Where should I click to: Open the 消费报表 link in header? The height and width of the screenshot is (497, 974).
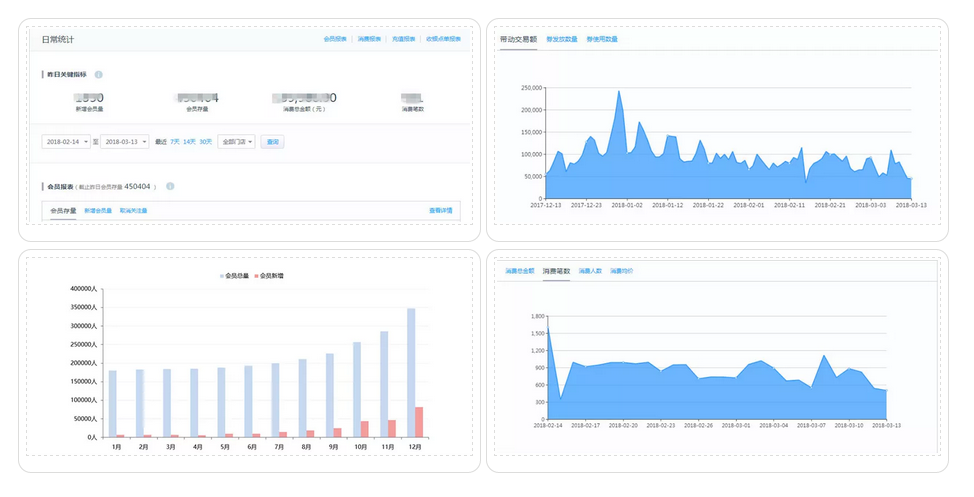point(369,39)
